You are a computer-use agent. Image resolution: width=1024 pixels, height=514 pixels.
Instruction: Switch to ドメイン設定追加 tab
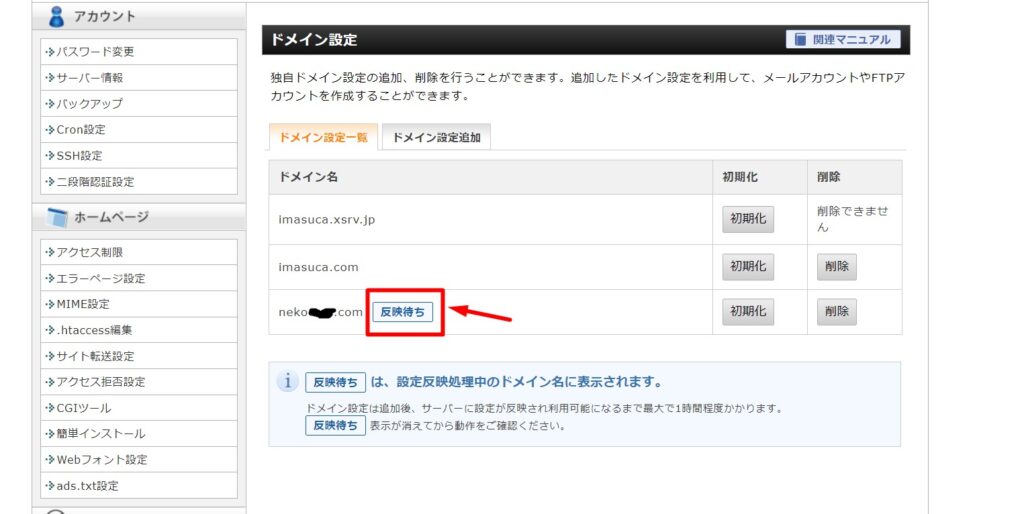point(436,137)
